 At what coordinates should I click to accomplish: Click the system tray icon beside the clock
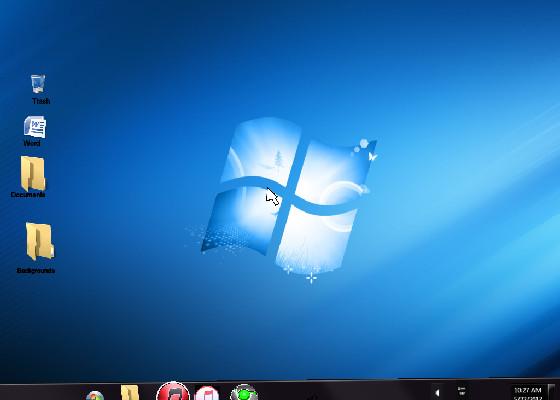462,391
